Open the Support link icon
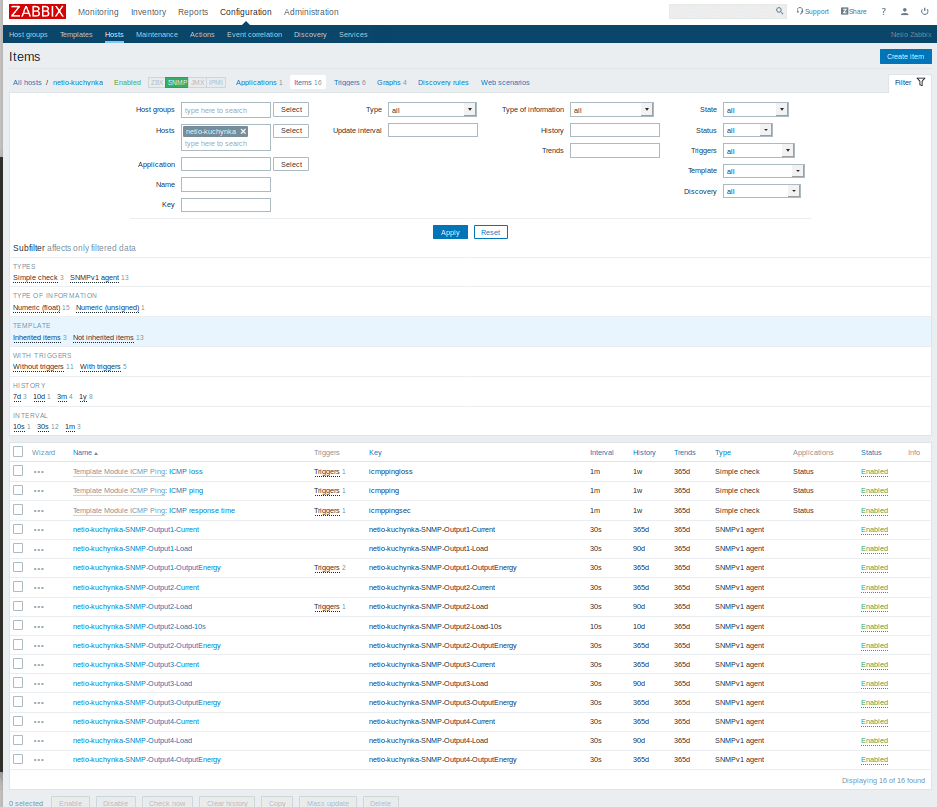This screenshot has height=807, width=937. click(800, 11)
